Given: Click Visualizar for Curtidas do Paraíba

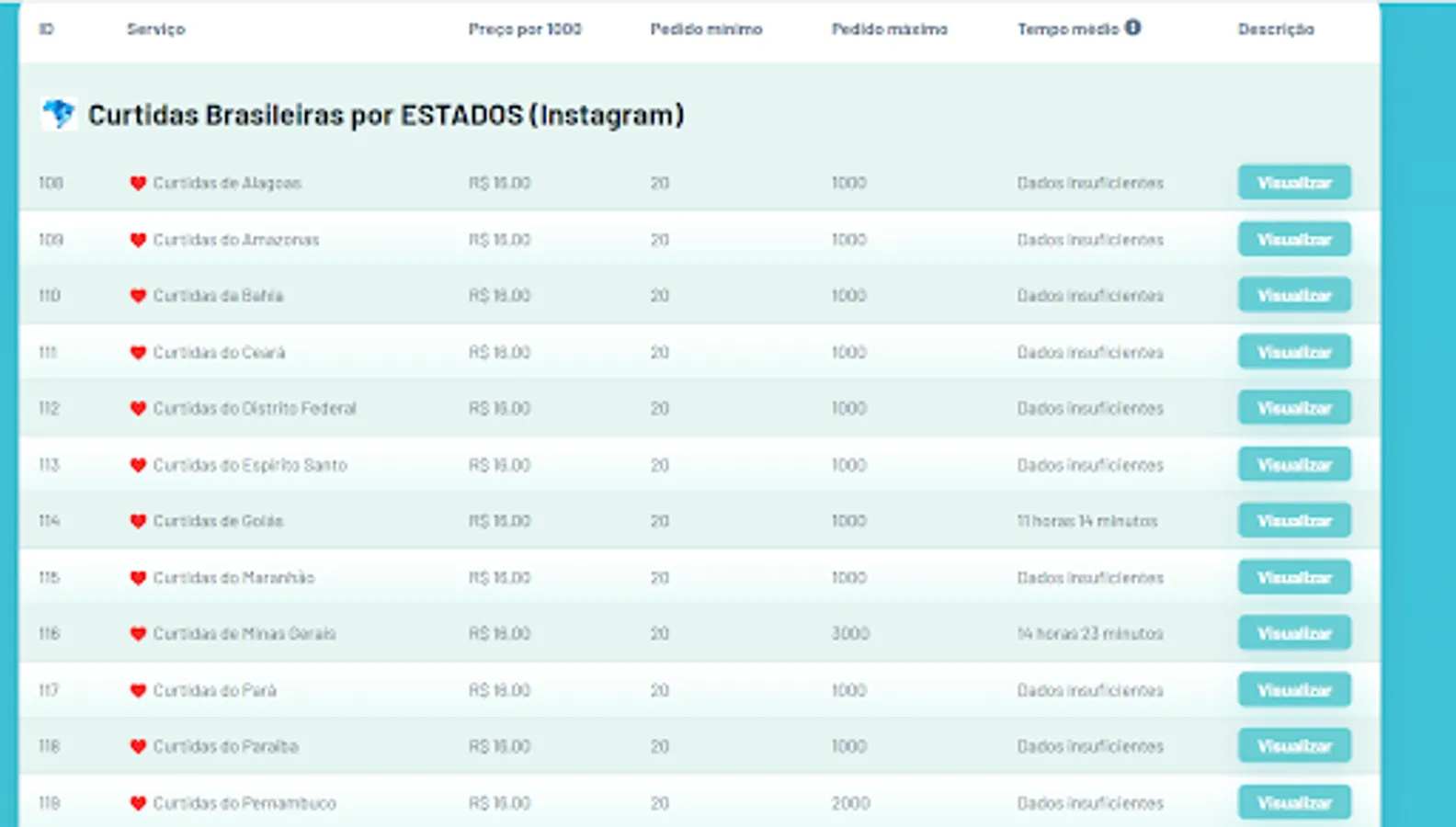Looking at the screenshot, I should pos(1294,745).
